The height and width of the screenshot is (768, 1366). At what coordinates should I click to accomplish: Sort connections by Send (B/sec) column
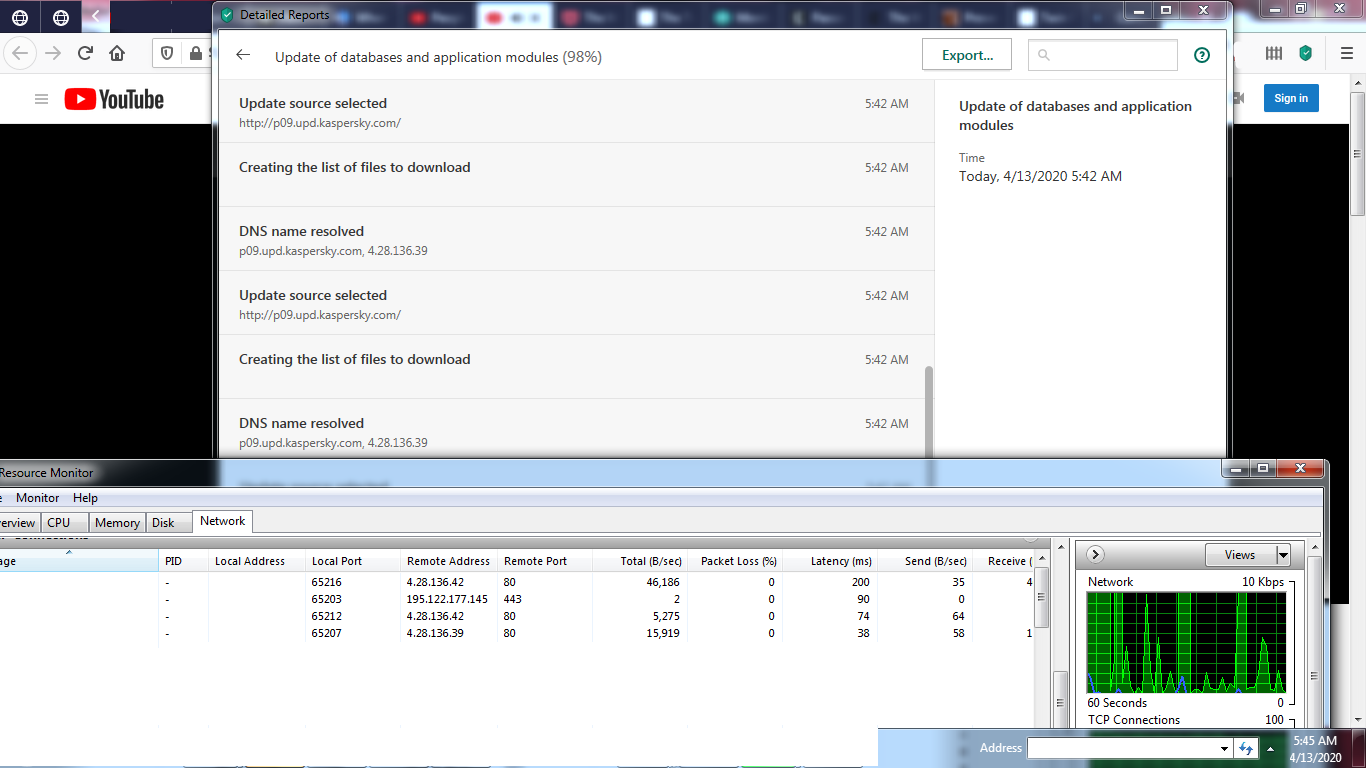point(925,561)
